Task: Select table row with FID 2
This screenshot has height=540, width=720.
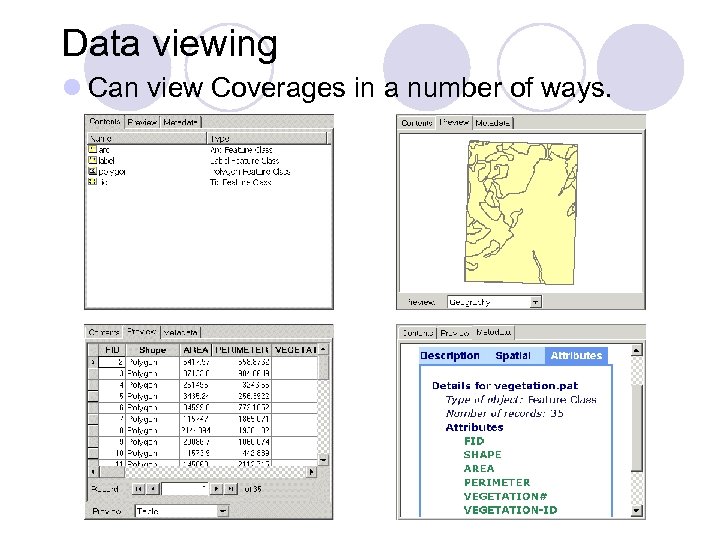Action: [x=202, y=362]
